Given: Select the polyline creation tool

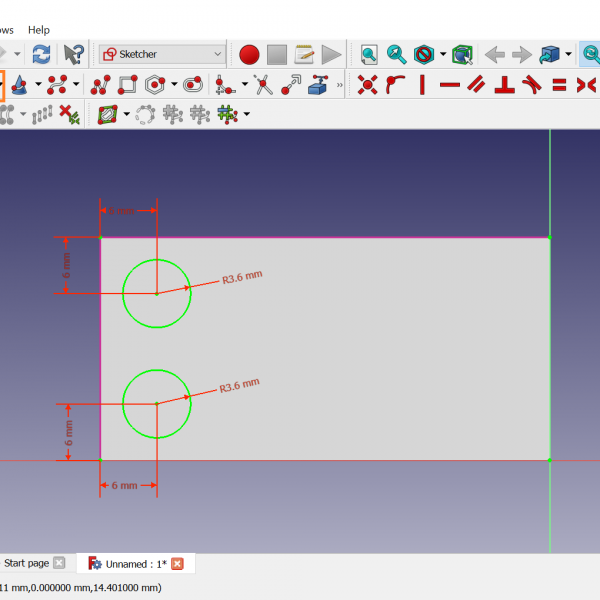Looking at the screenshot, I should pyautogui.click(x=101, y=85).
